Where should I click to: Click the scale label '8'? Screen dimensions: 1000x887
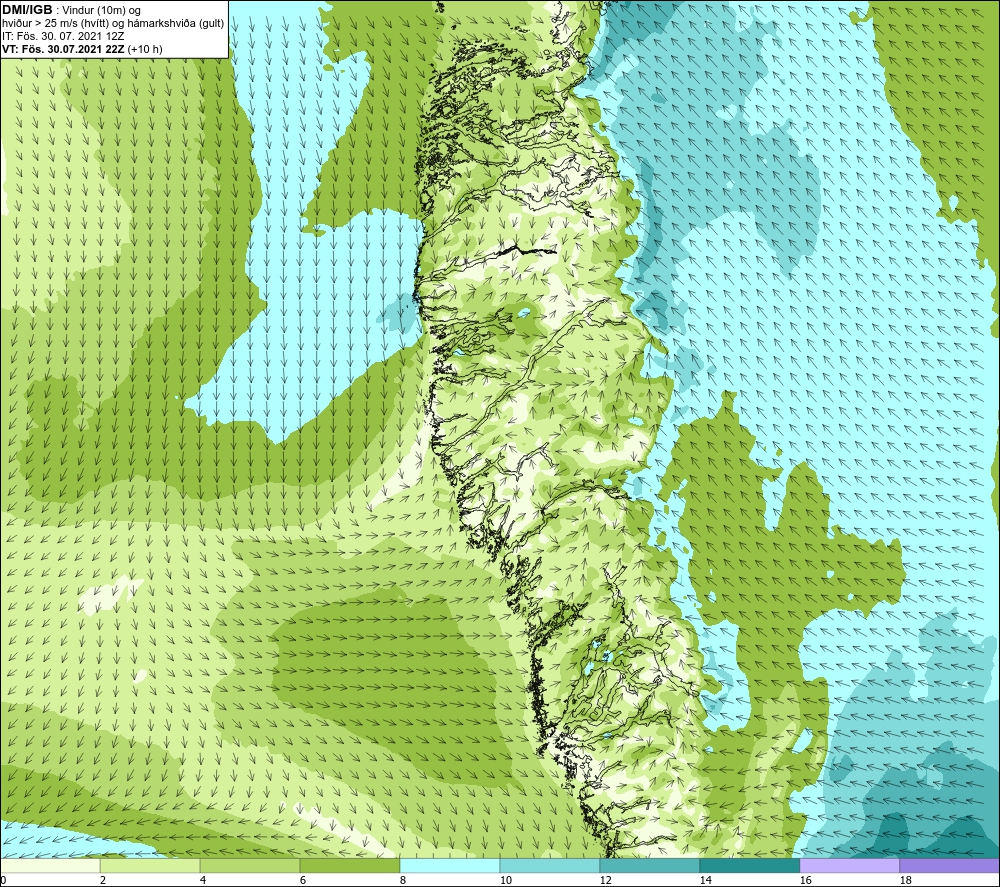402,880
